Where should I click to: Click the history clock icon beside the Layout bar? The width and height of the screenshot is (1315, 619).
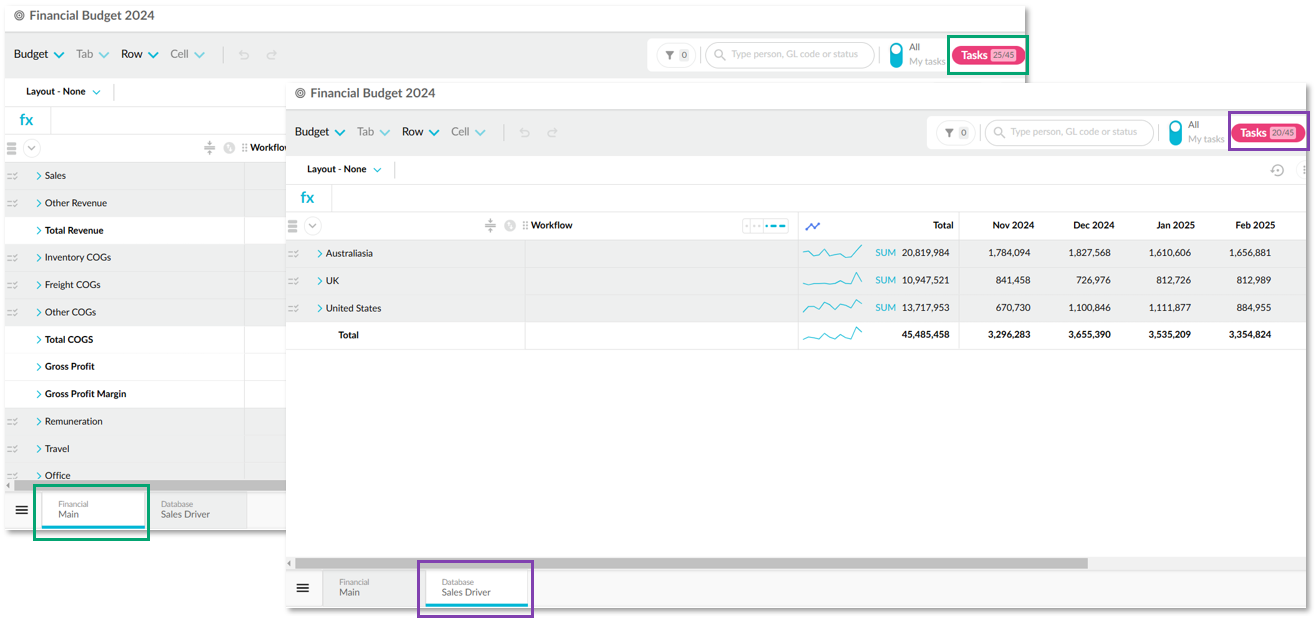pyautogui.click(x=1277, y=170)
